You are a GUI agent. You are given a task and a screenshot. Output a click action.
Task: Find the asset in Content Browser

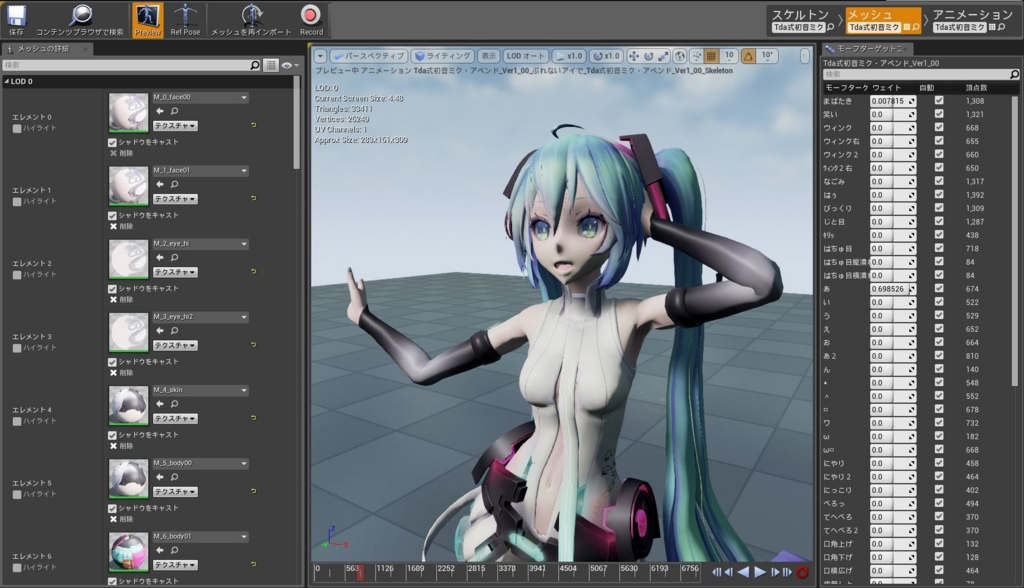click(80, 20)
